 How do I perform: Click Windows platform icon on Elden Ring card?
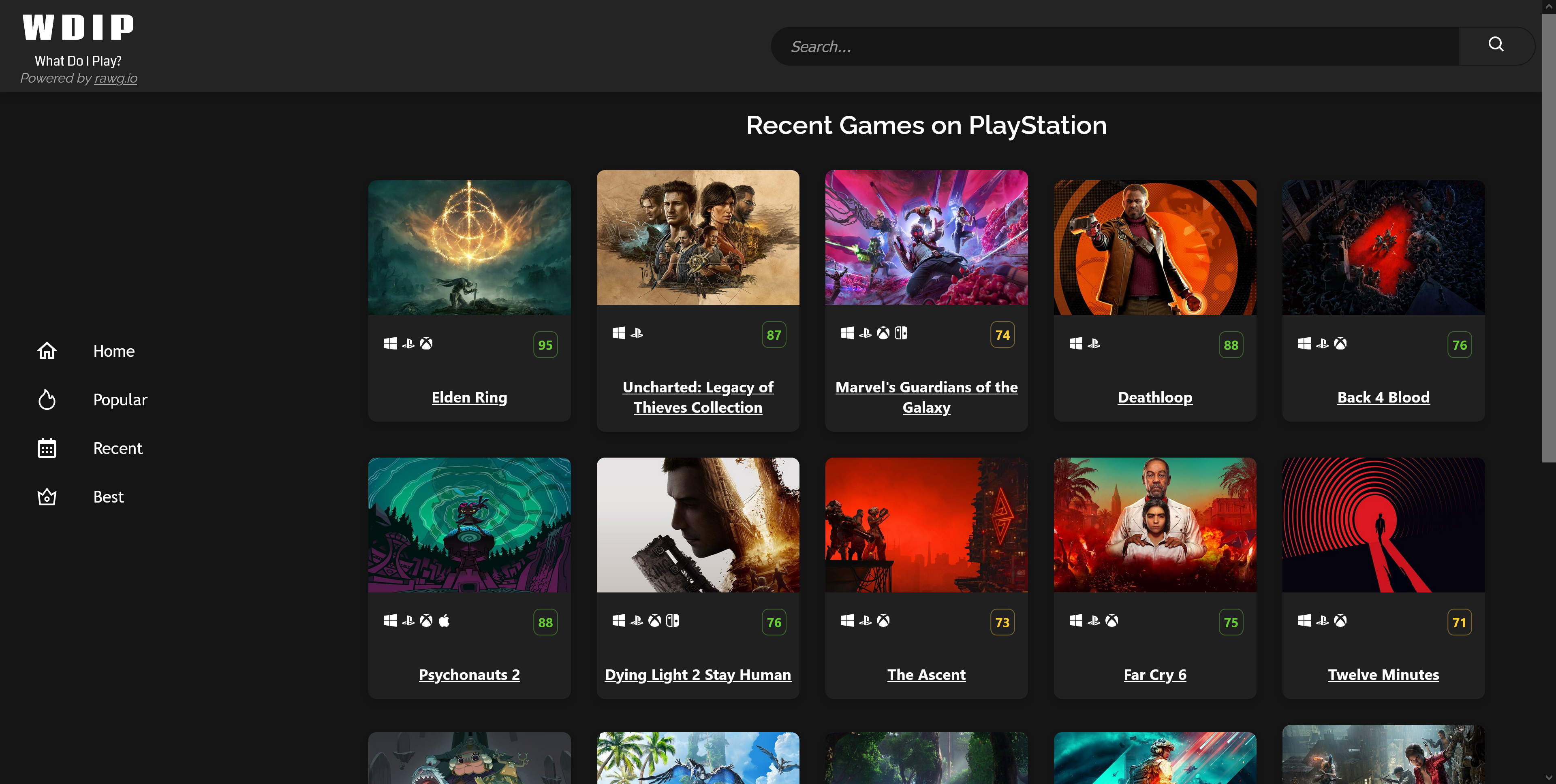390,343
